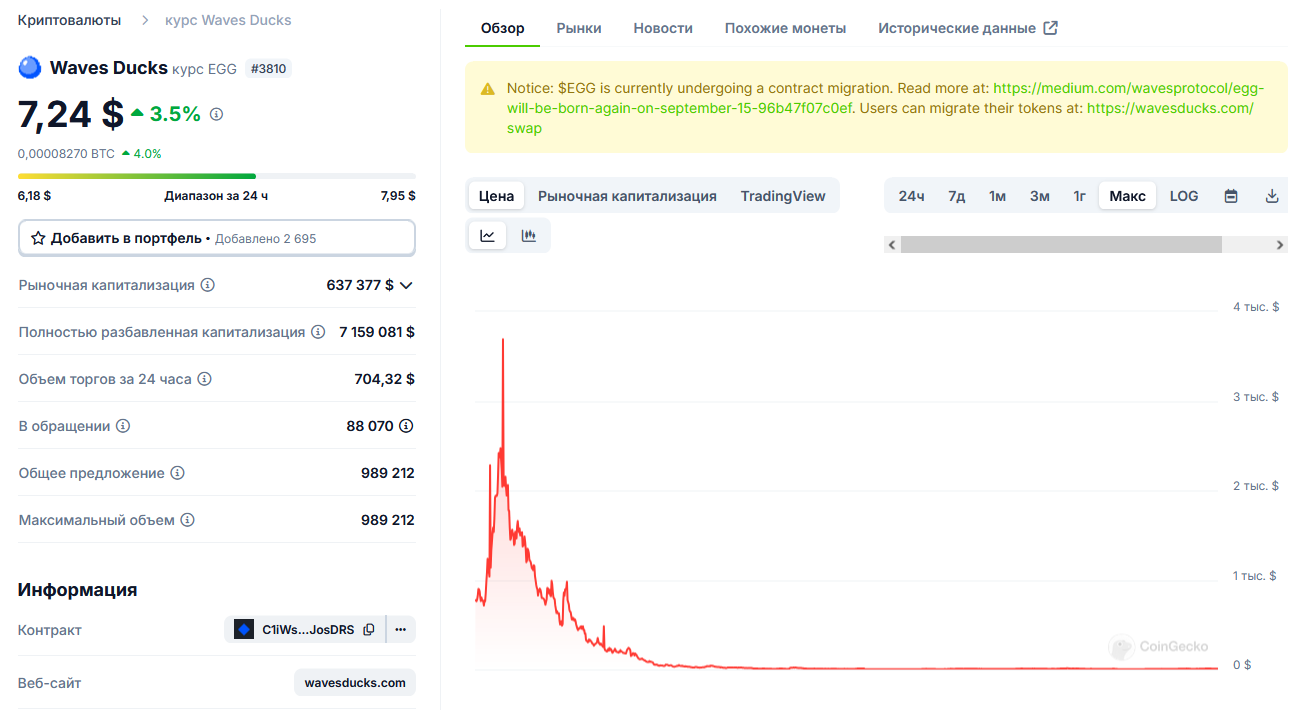Click the 1 тыс. $ axis label
The height and width of the screenshot is (710, 1304).
click(x=1255, y=576)
